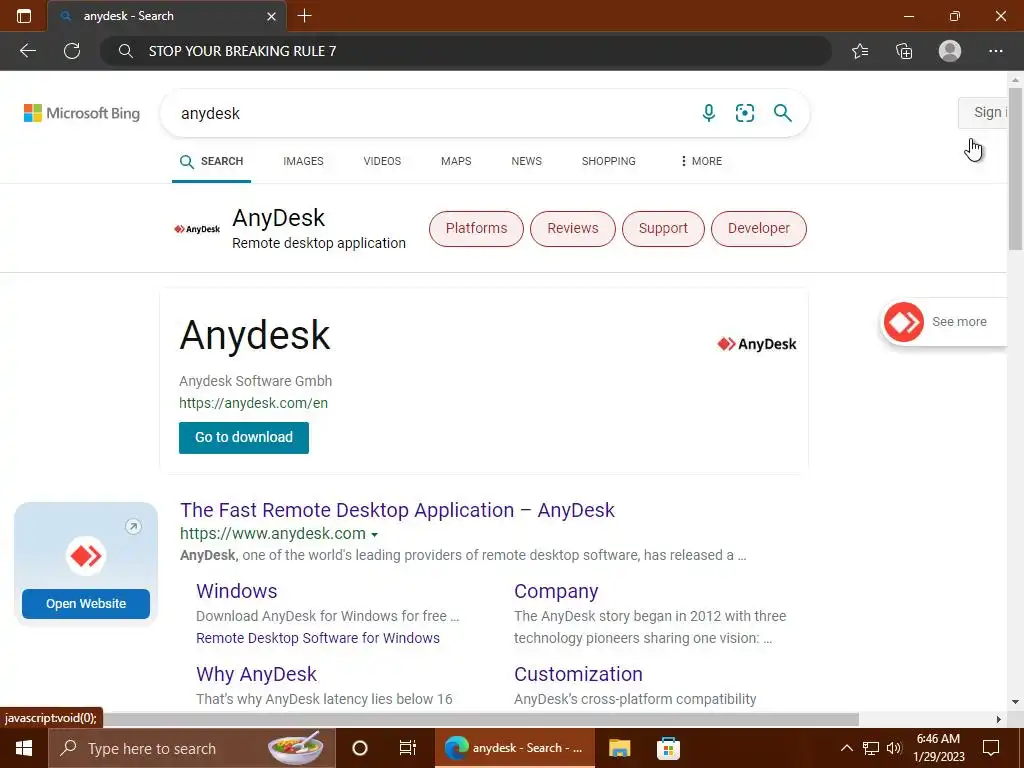Select the SEARCH tab
1024x768 pixels.
[212, 161]
